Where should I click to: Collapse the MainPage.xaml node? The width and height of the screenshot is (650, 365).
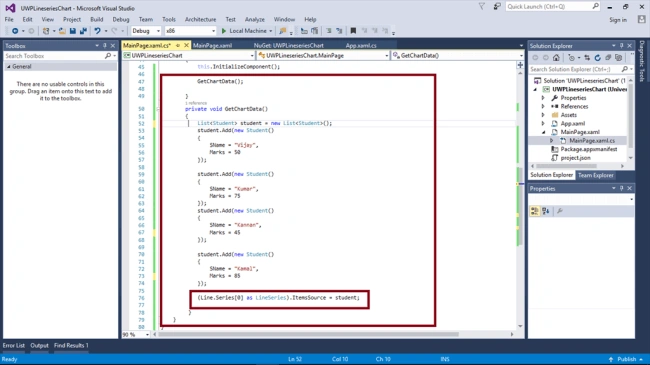pos(543,132)
